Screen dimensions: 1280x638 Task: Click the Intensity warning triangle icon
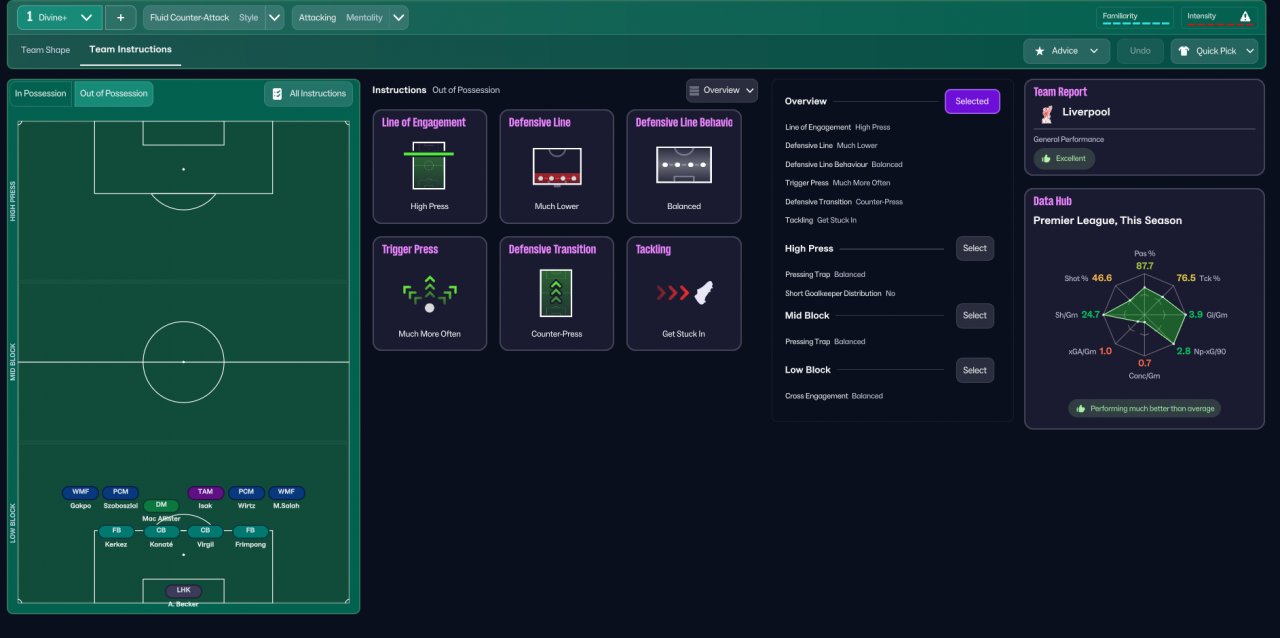[x=1245, y=16]
